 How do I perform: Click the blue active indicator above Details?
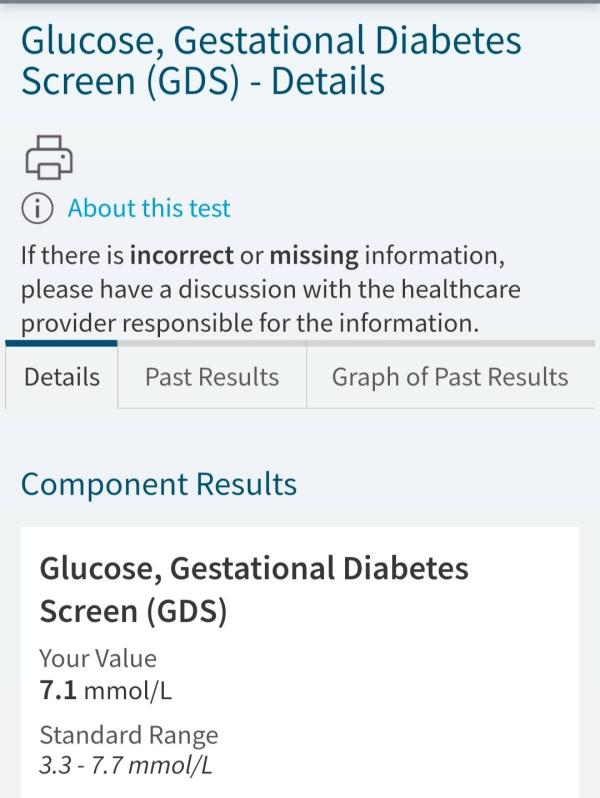(x=62, y=344)
